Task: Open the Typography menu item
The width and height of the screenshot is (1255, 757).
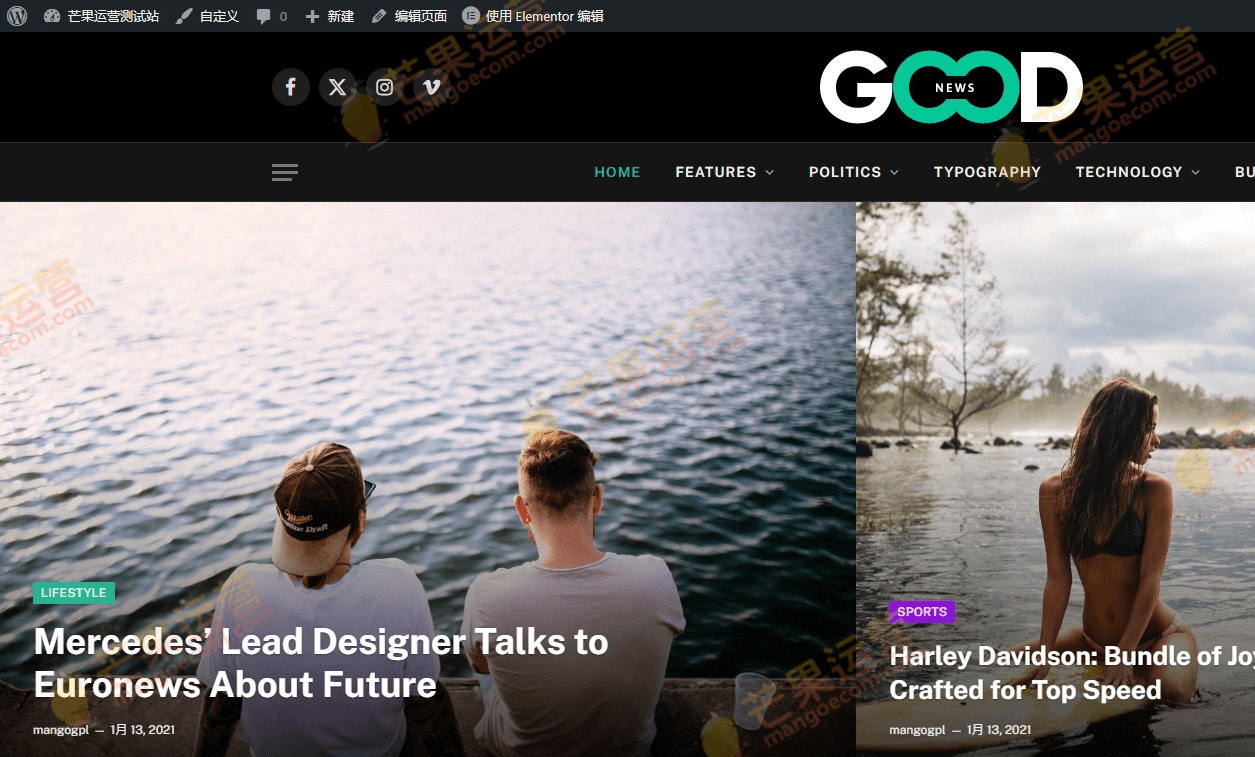Action: point(987,172)
